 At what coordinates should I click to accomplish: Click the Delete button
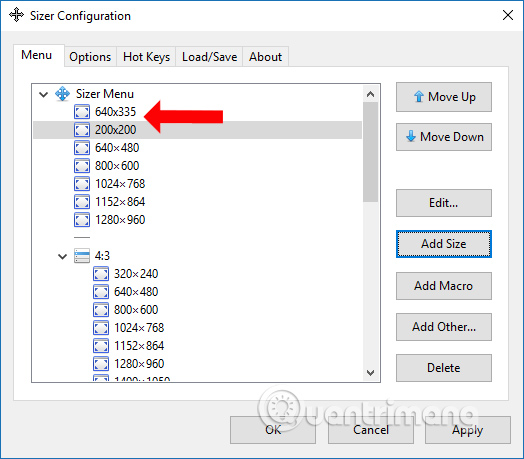pos(444,368)
